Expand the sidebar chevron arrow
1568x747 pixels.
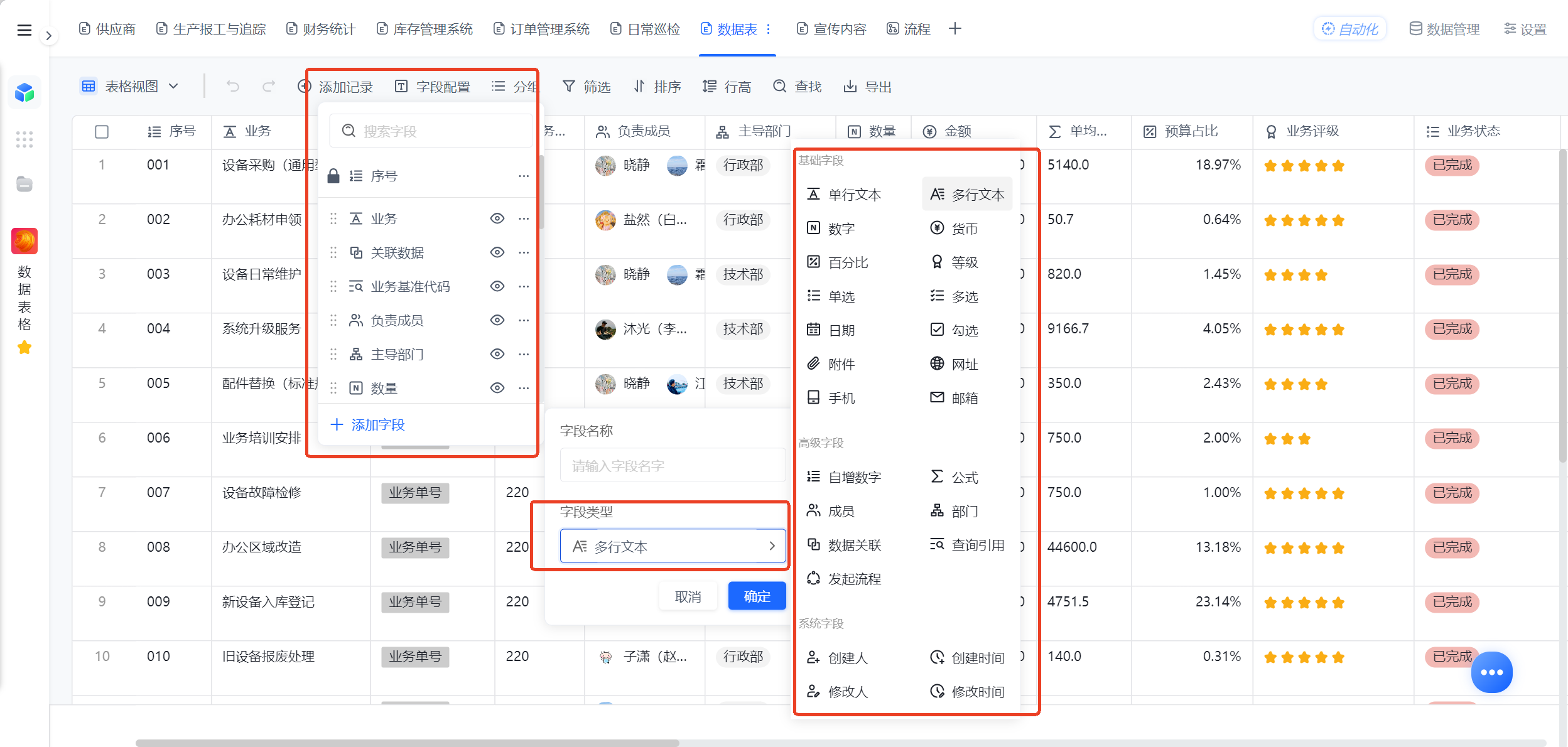click(x=48, y=36)
